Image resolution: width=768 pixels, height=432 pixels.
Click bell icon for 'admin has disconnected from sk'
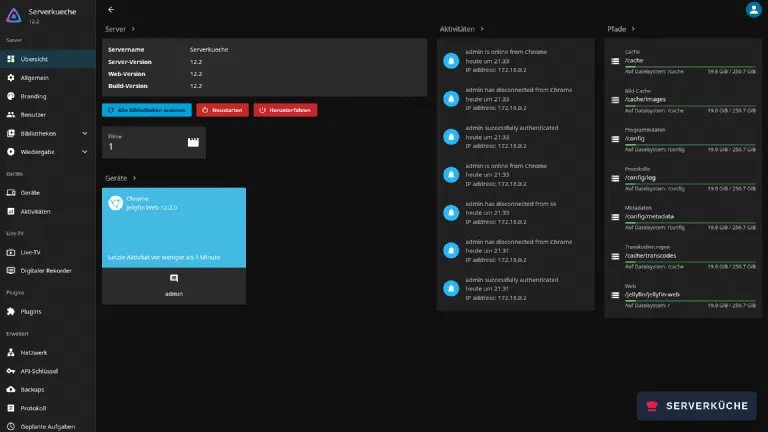pos(451,213)
